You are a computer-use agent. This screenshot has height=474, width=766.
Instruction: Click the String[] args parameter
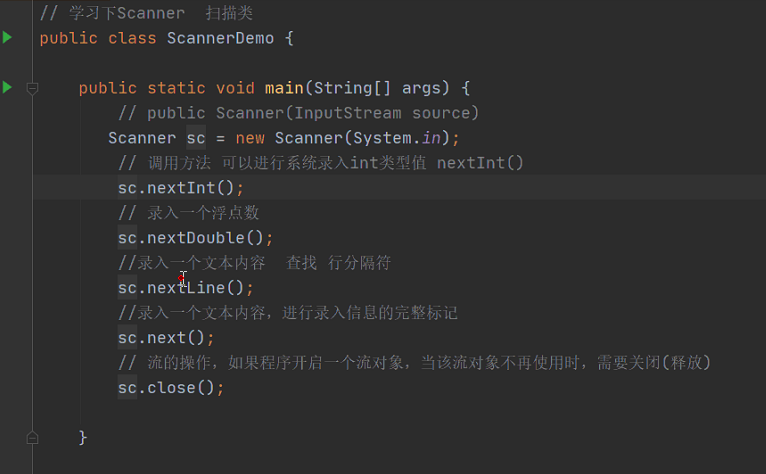377,88
